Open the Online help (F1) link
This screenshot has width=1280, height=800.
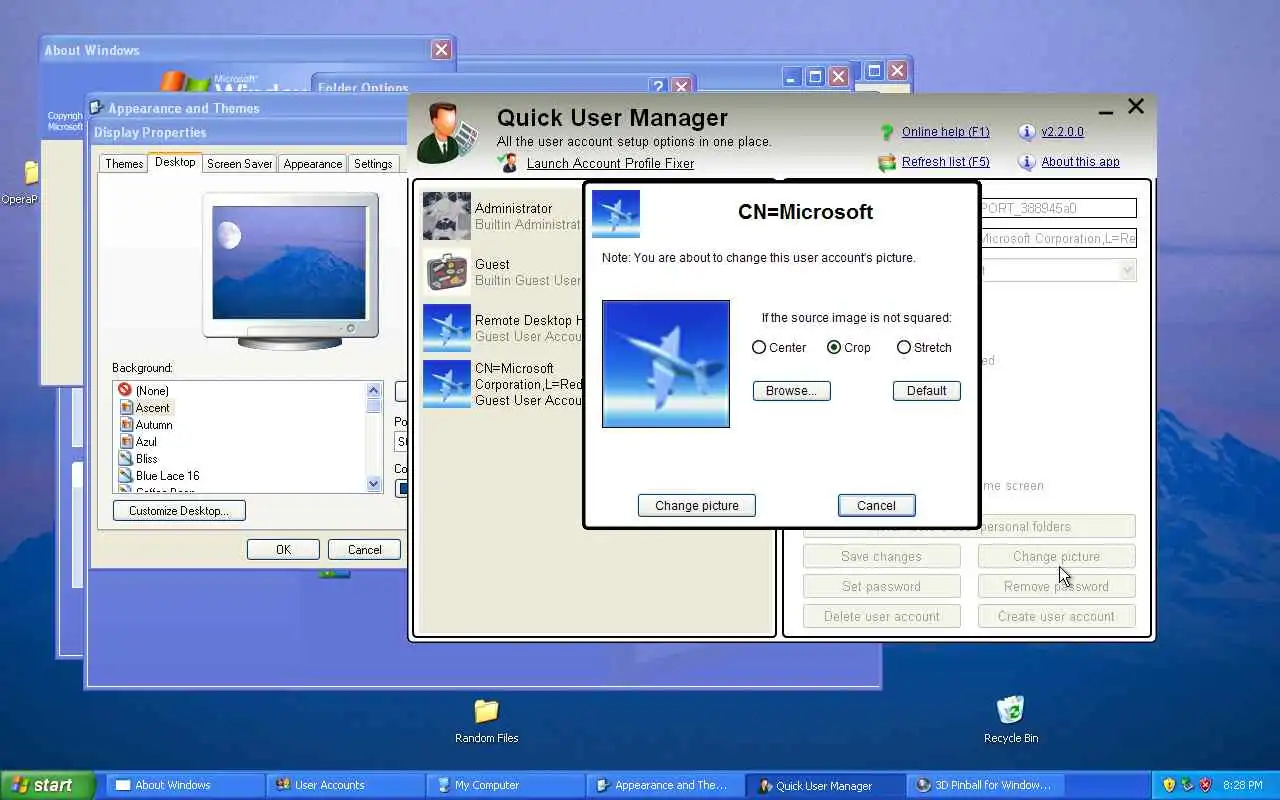pyautogui.click(x=945, y=132)
